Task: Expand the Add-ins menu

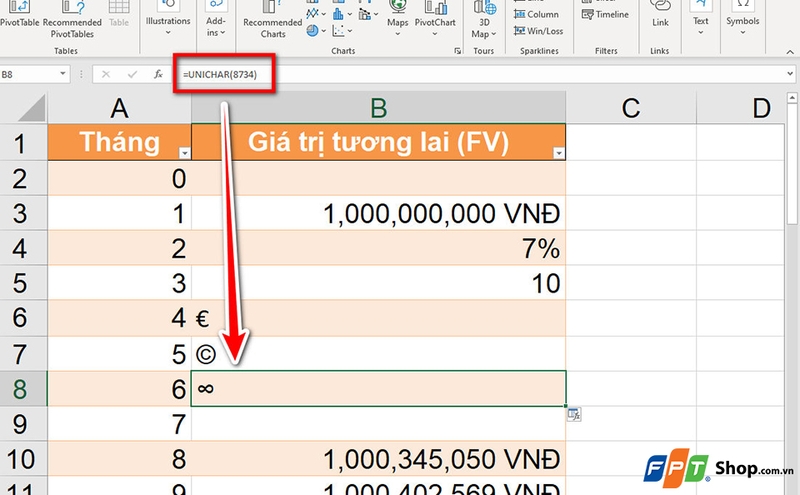Action: click(x=216, y=19)
